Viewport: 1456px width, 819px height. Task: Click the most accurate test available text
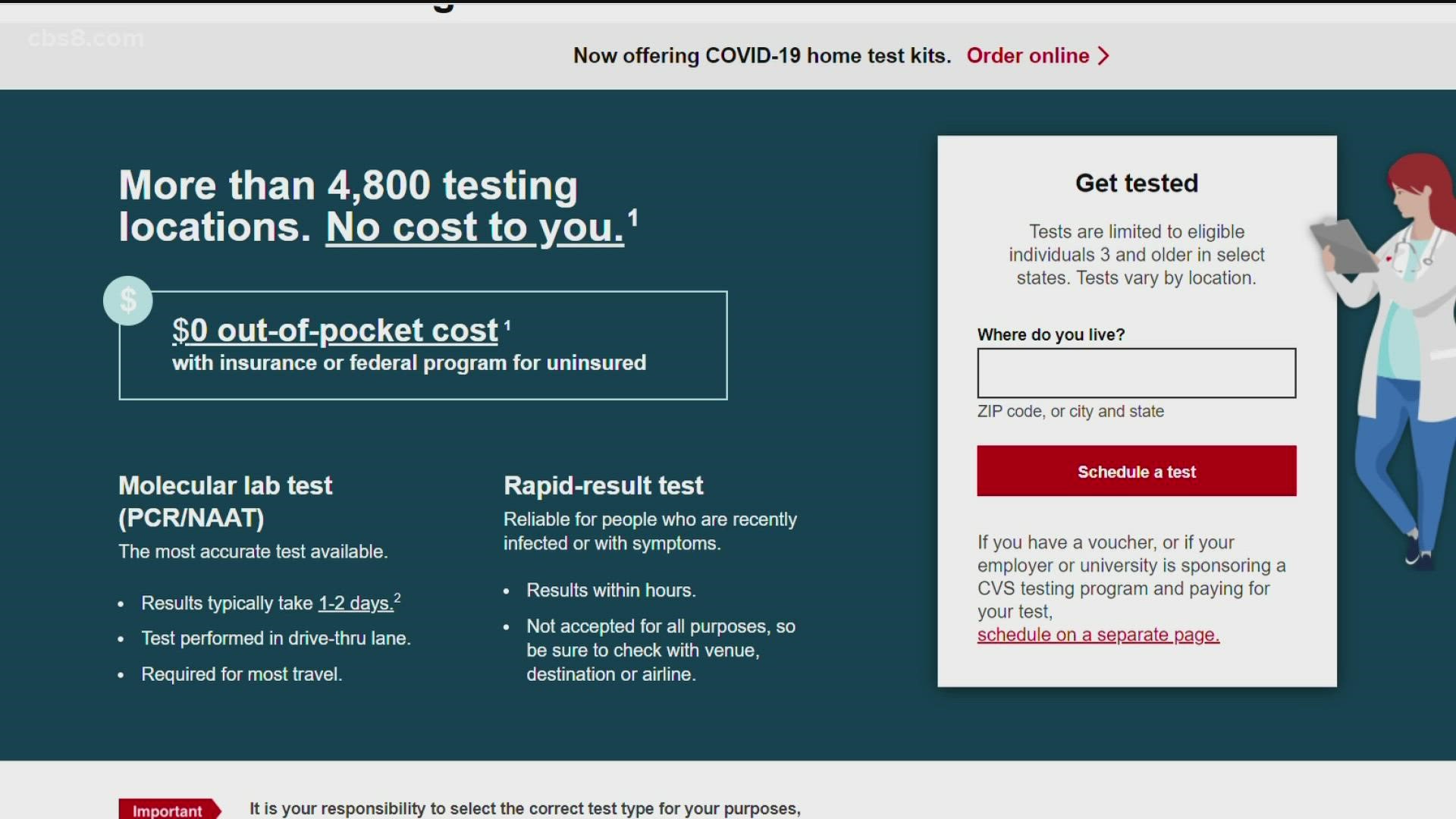point(253,551)
